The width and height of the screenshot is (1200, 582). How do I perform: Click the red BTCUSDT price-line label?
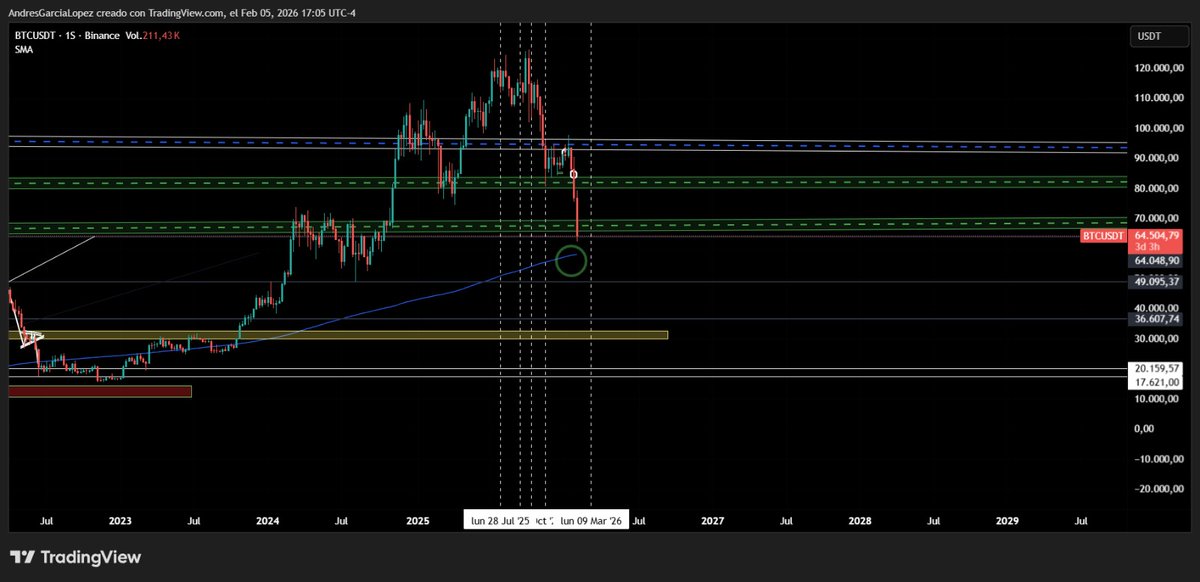click(x=1105, y=236)
